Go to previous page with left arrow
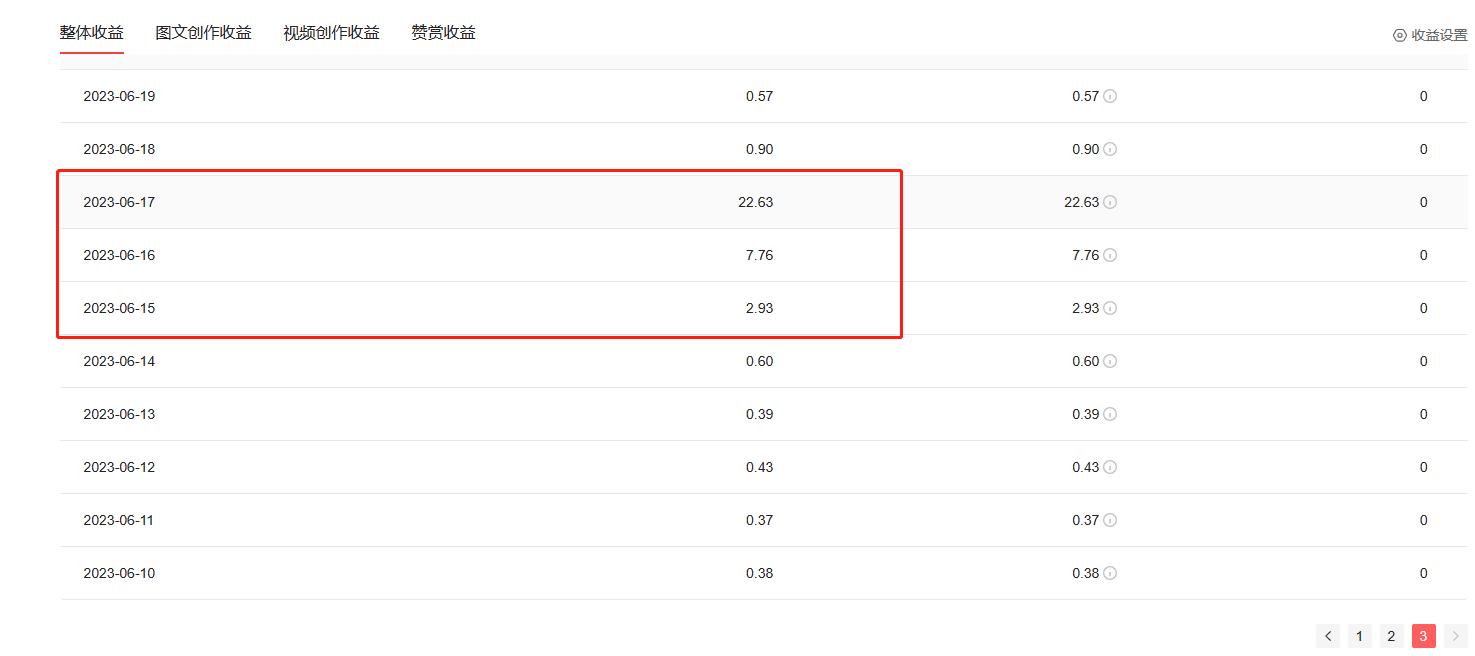This screenshot has height=656, width=1475. tap(1328, 636)
